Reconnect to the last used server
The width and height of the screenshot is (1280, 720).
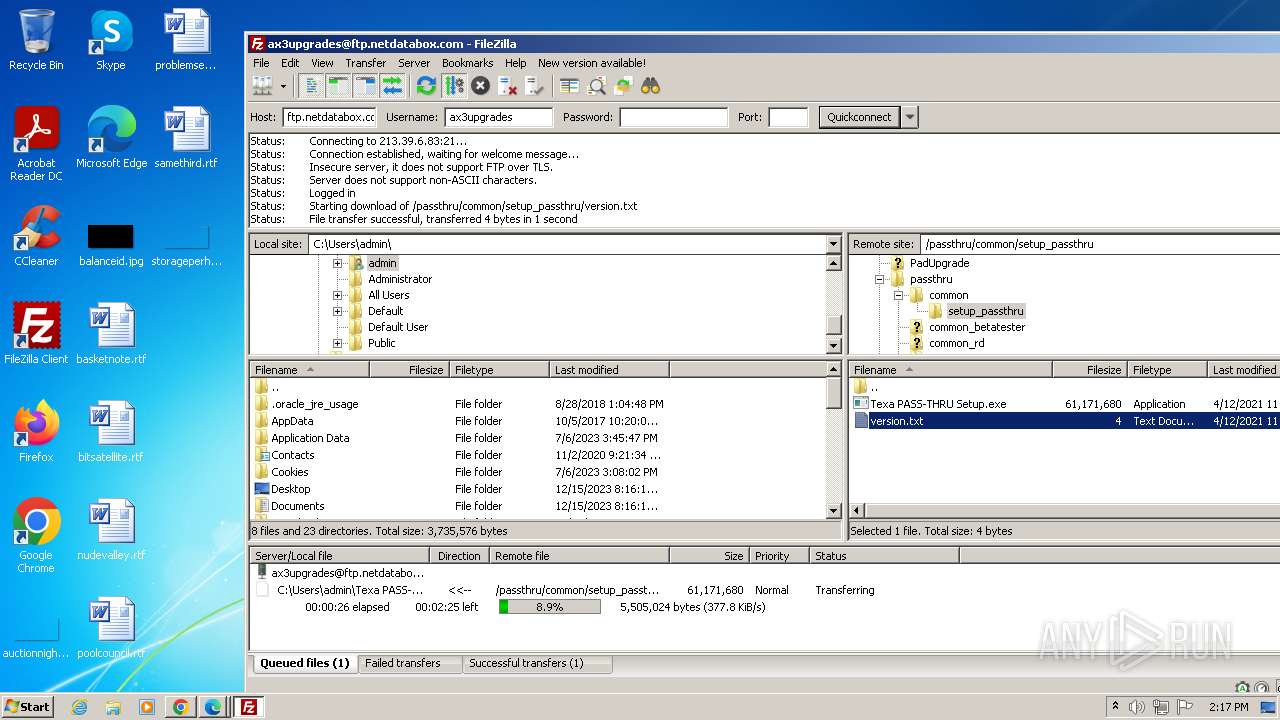pos(534,86)
